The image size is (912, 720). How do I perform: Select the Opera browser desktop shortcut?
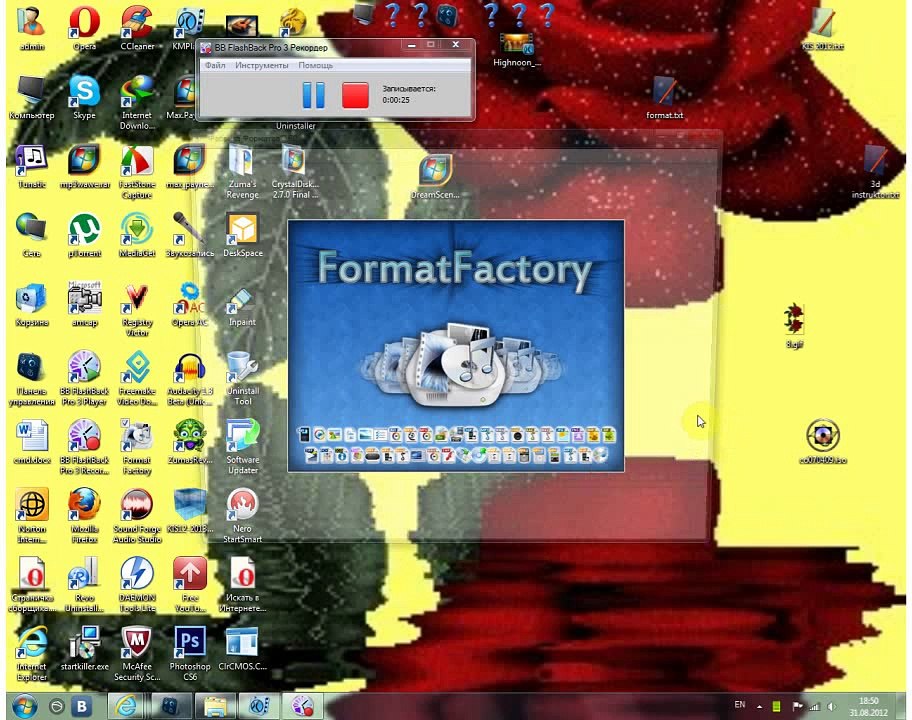pos(84,29)
